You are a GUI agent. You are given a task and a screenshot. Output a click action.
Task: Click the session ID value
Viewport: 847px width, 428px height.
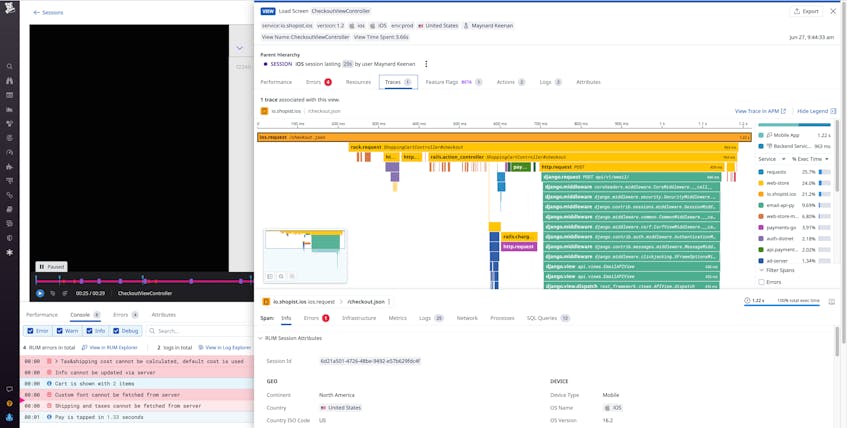click(370, 361)
